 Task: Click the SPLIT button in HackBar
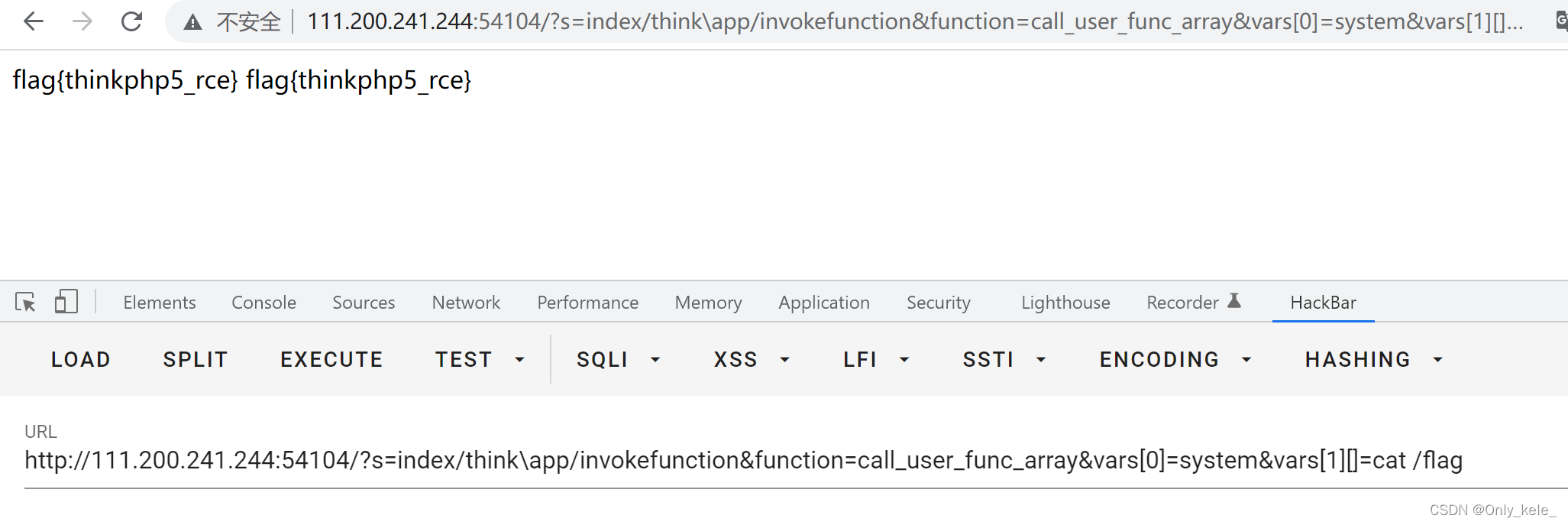(x=196, y=359)
